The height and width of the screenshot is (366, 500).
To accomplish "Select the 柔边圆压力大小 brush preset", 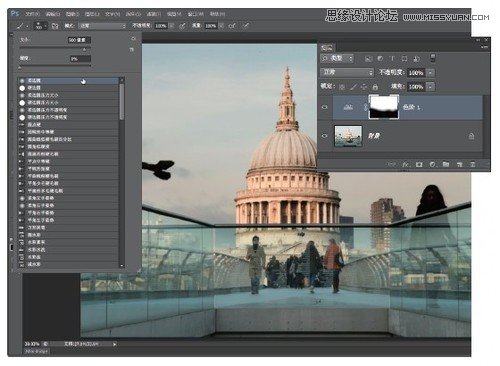I will (68, 95).
